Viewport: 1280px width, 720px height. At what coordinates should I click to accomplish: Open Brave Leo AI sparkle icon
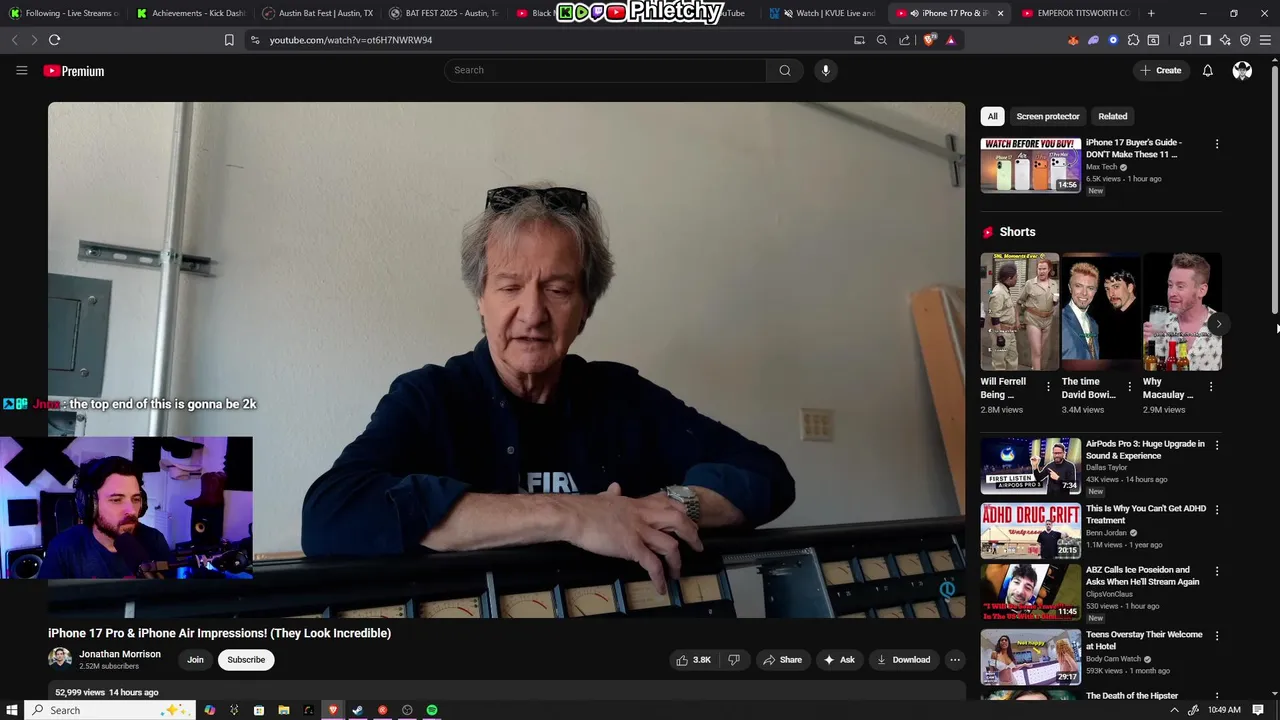click(1225, 40)
